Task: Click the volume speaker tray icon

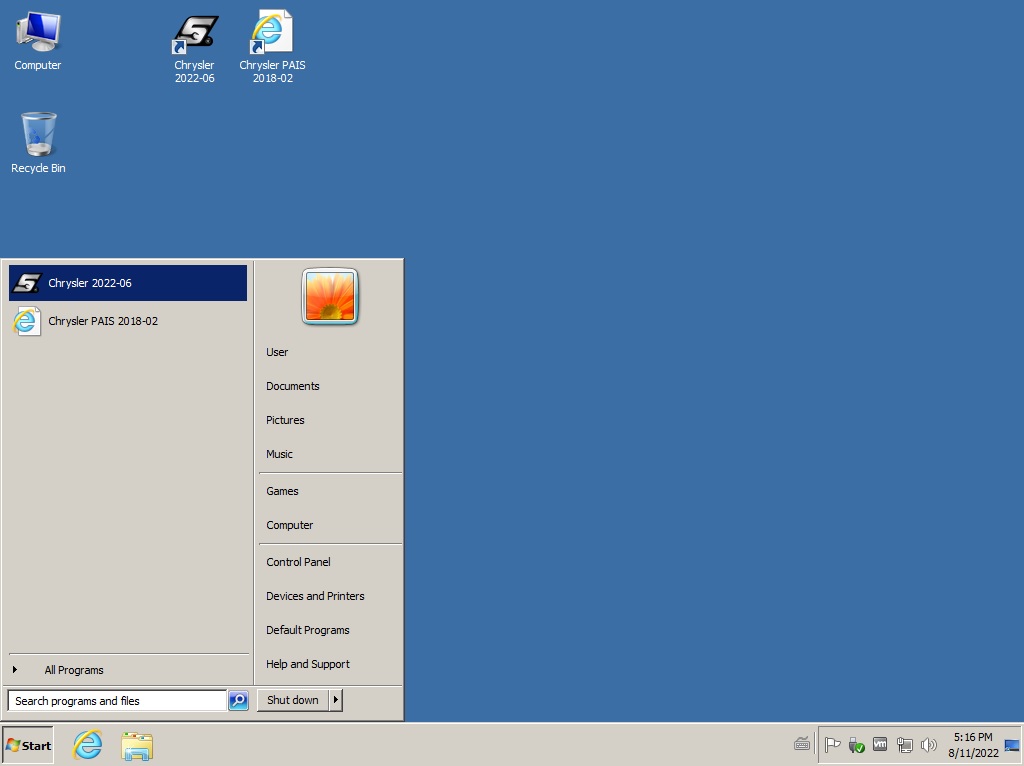Action: tap(928, 744)
